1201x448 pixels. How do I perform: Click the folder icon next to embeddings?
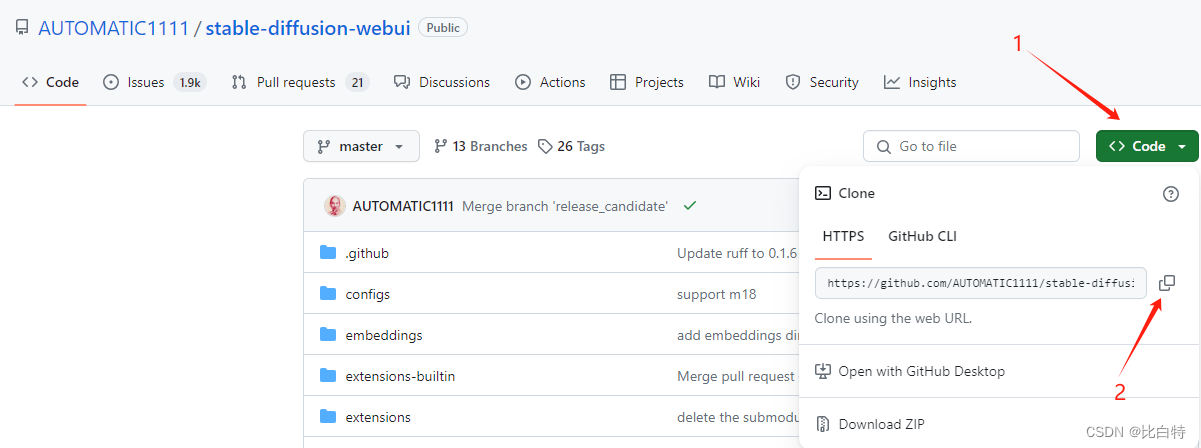[x=328, y=335]
